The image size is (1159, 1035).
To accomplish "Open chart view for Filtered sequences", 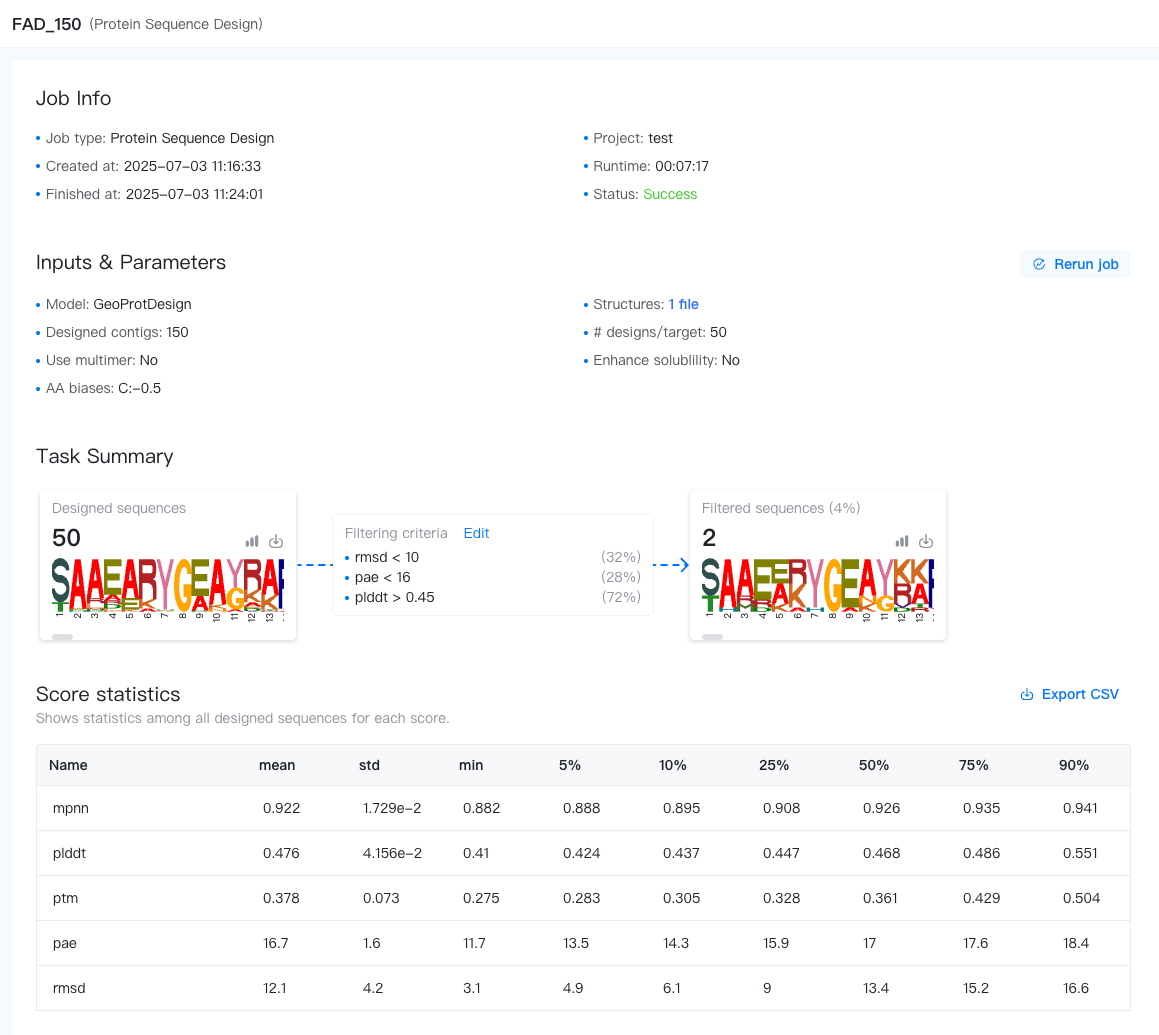I will pos(902,542).
